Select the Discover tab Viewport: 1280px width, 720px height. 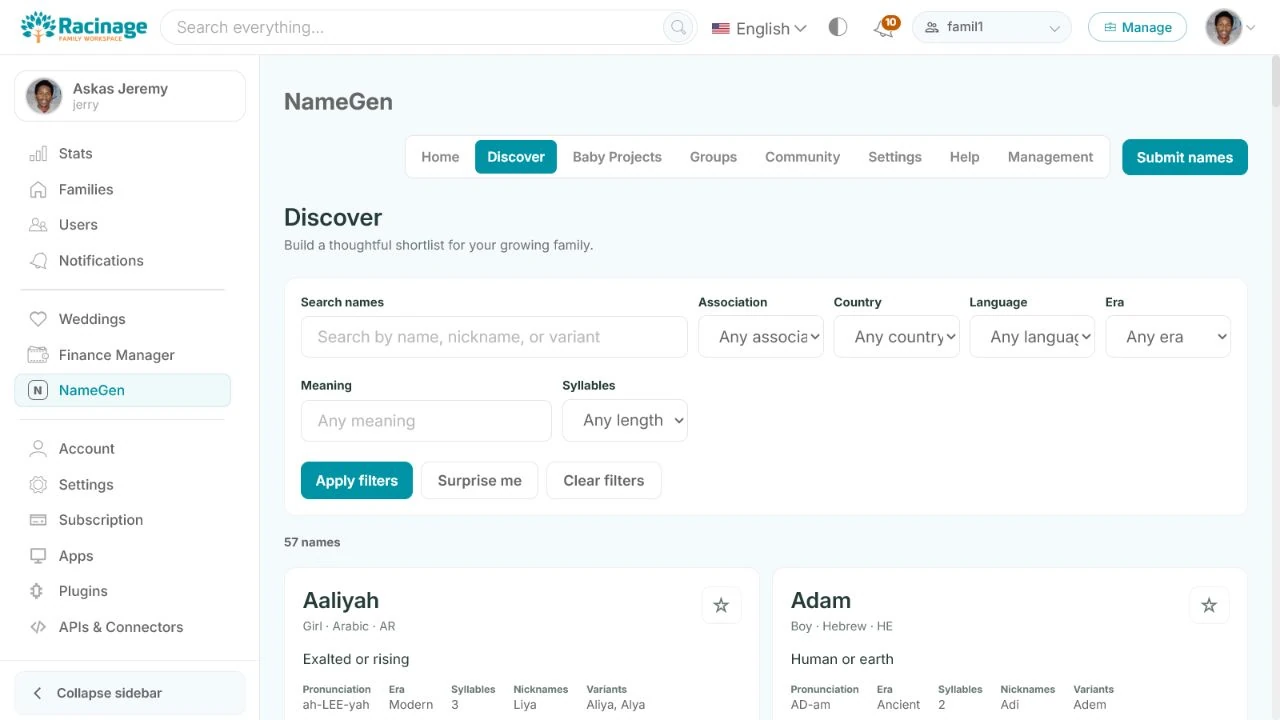516,157
